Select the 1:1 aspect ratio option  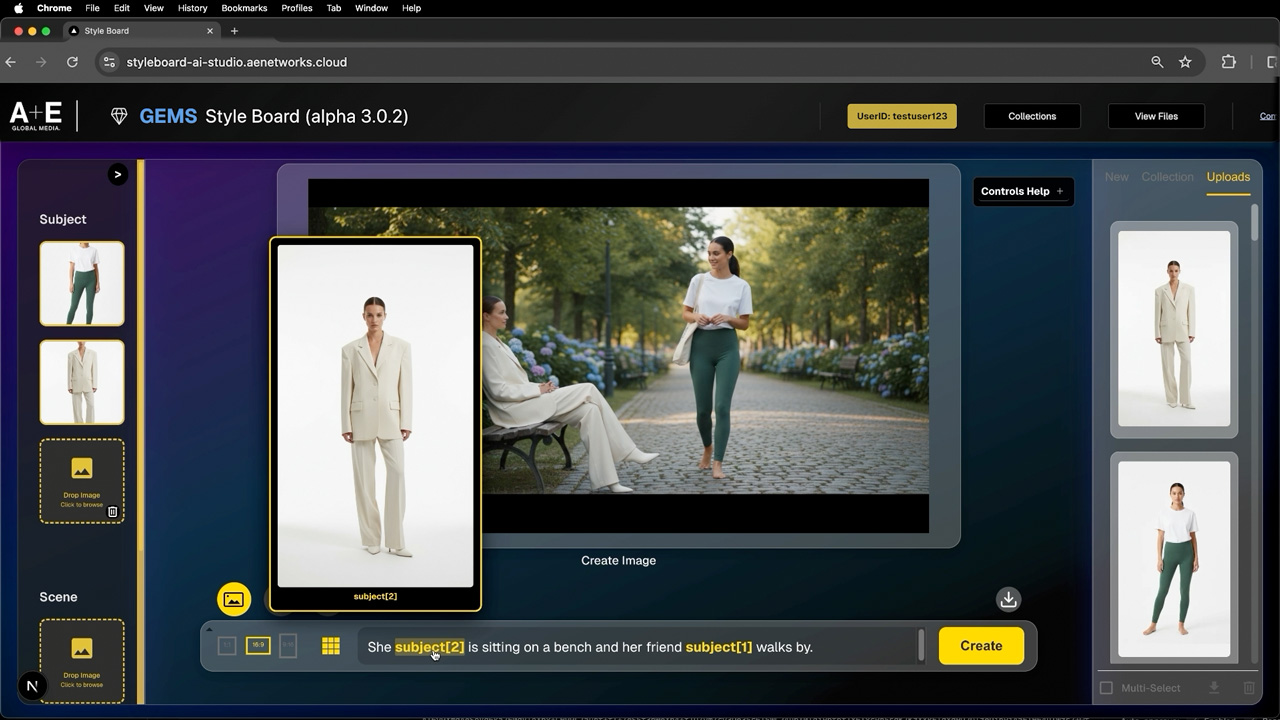tap(227, 647)
